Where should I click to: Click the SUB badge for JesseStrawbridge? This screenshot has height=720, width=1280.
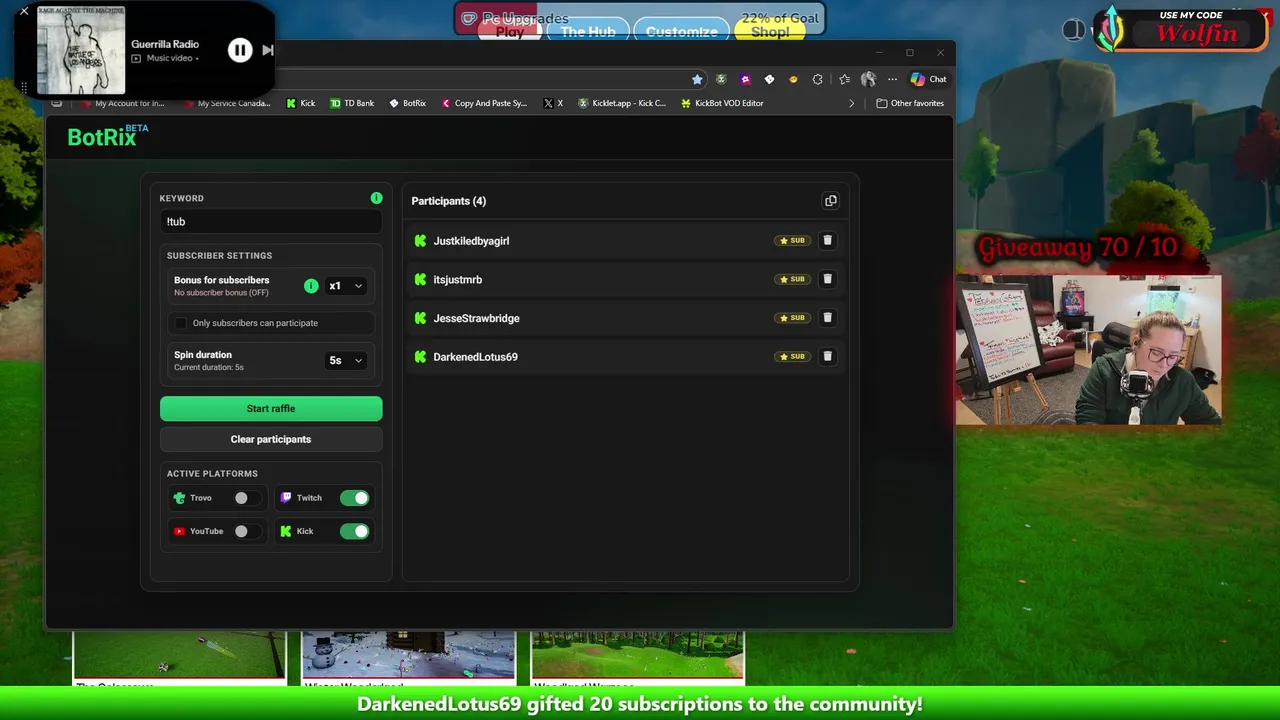coord(792,318)
